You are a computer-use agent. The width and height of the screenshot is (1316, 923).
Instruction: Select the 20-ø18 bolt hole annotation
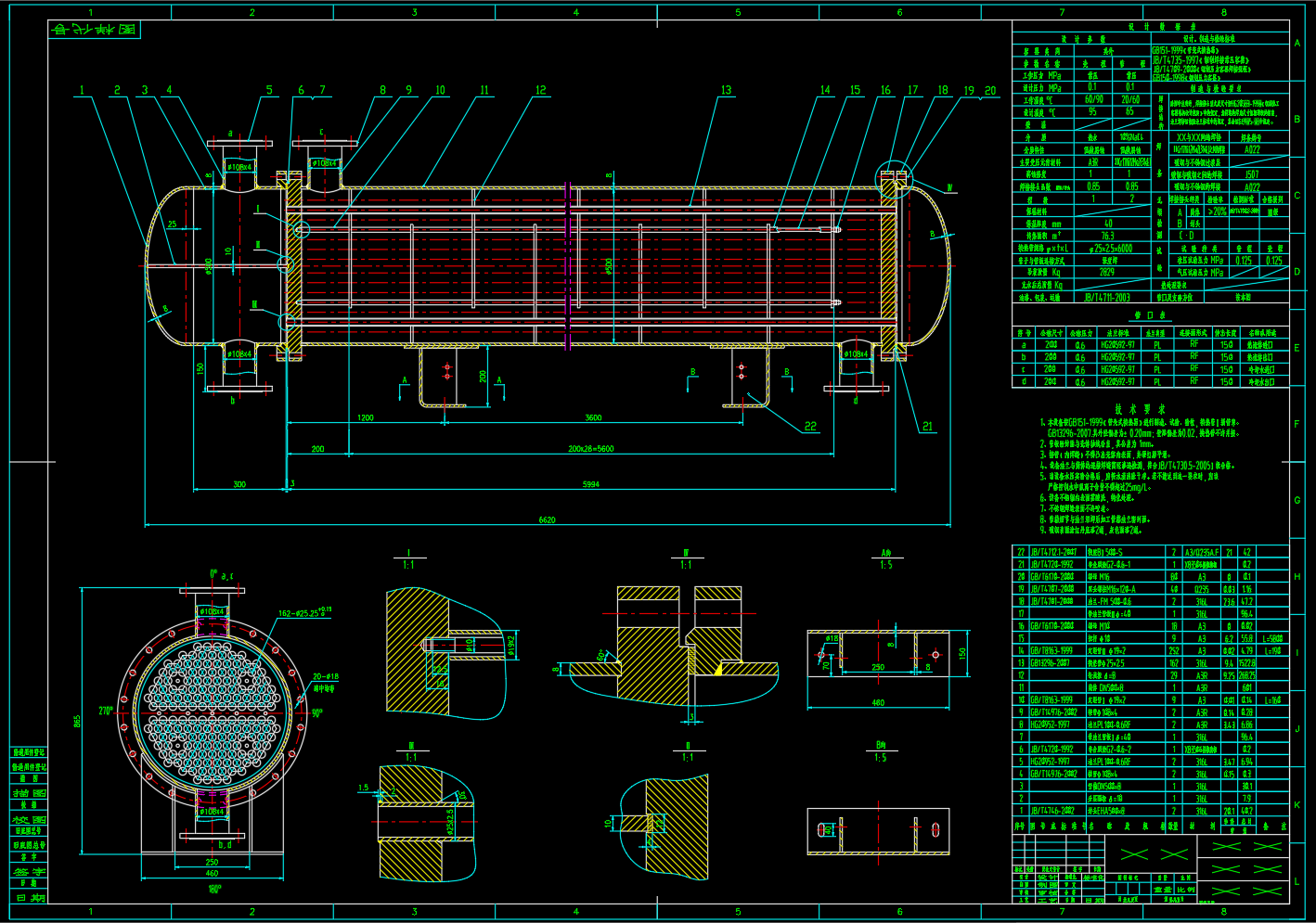point(326,677)
